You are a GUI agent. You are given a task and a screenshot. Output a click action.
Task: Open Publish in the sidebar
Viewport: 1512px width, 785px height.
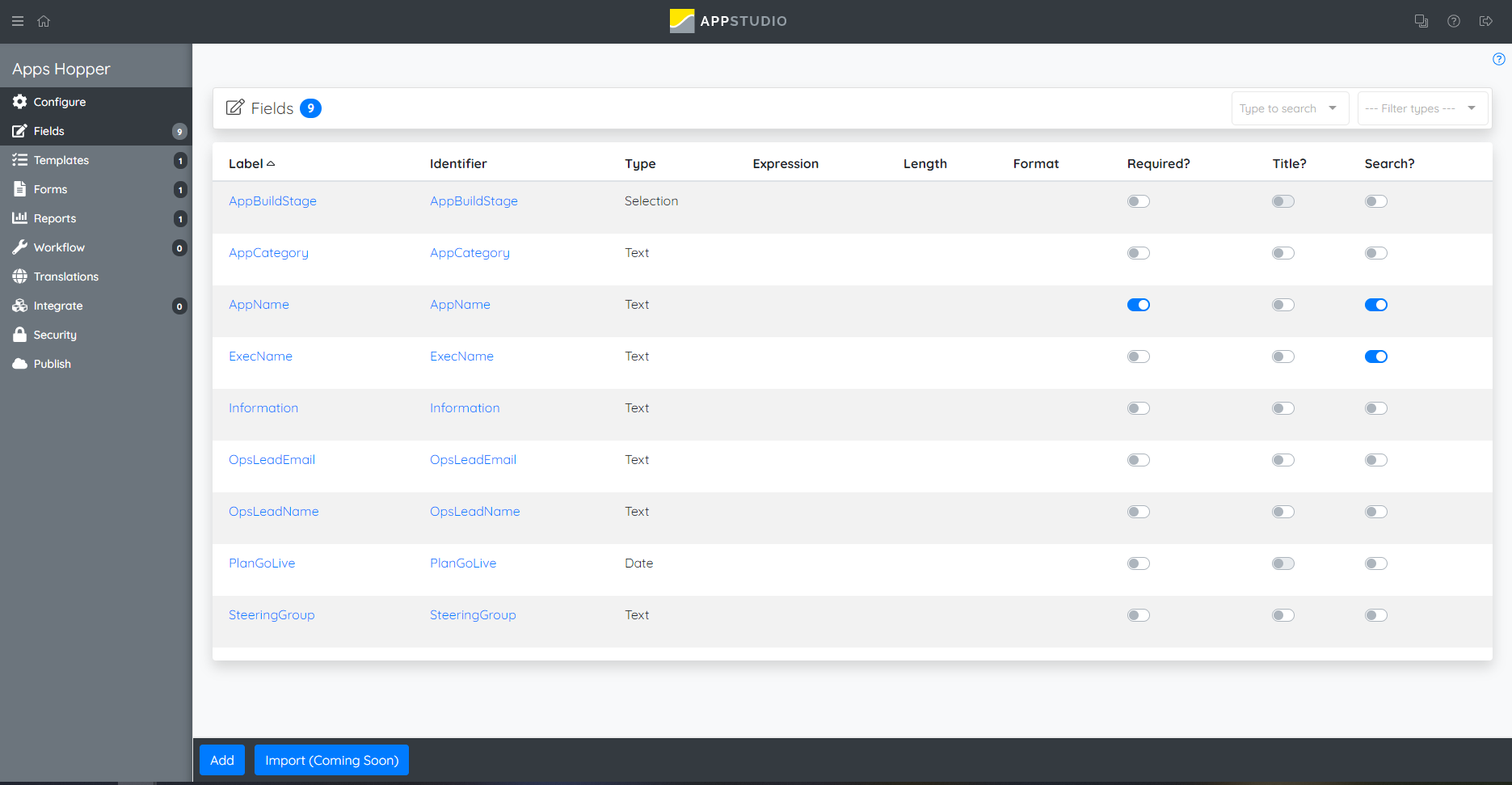[x=96, y=364]
